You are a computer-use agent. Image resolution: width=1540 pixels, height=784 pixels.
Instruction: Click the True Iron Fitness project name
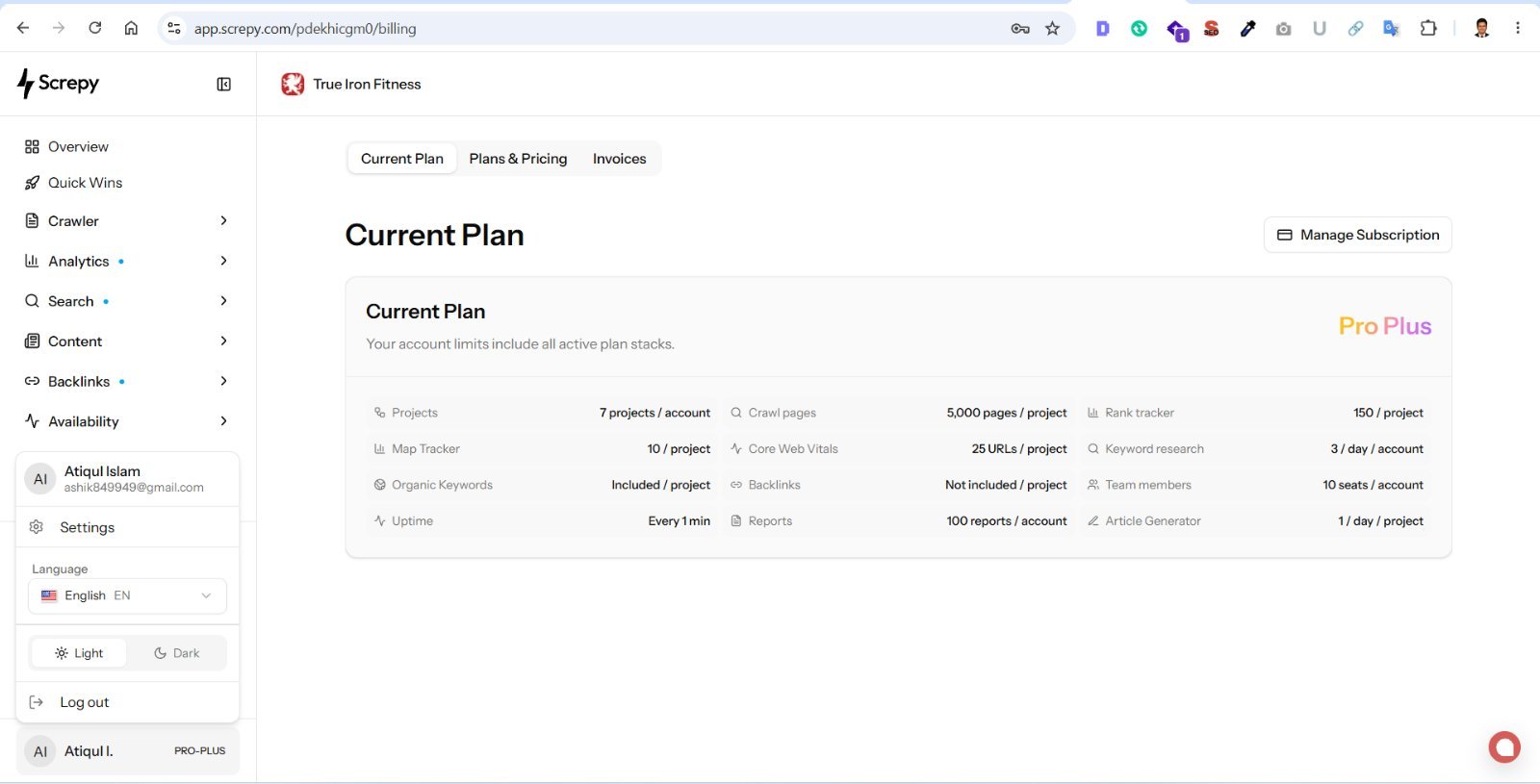[x=367, y=85]
